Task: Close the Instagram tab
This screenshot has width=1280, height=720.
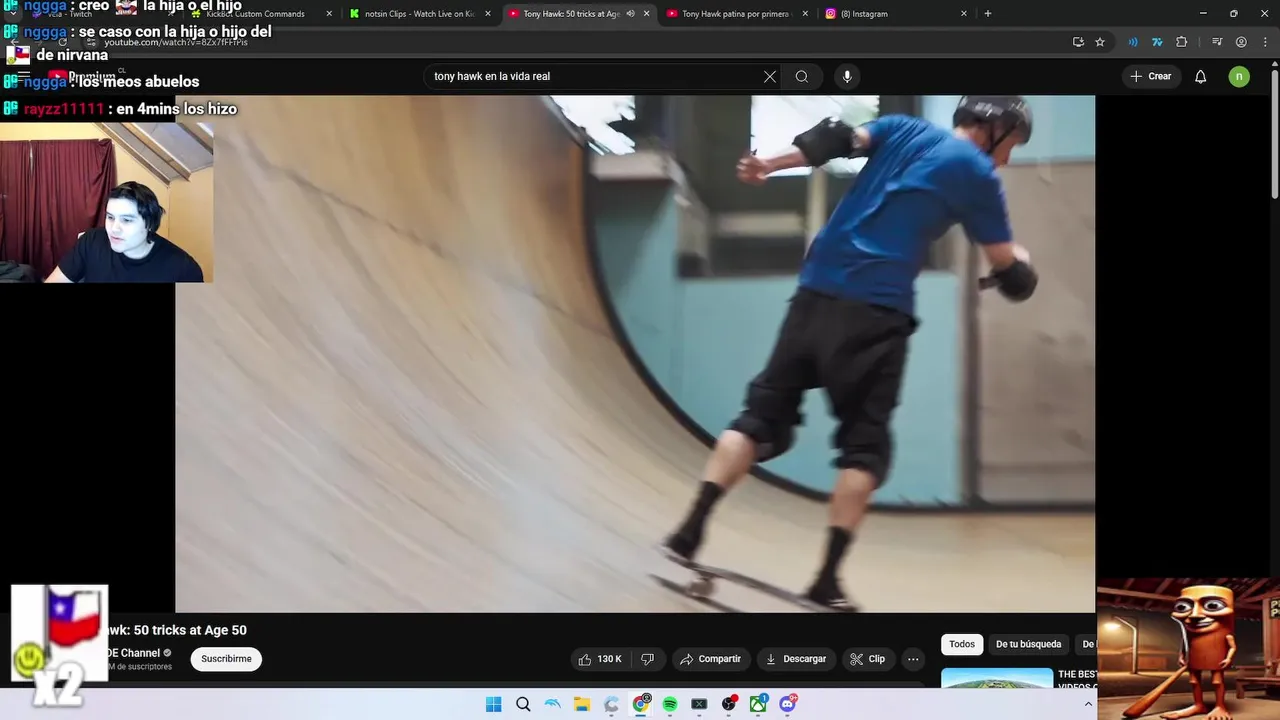Action: coord(964,14)
